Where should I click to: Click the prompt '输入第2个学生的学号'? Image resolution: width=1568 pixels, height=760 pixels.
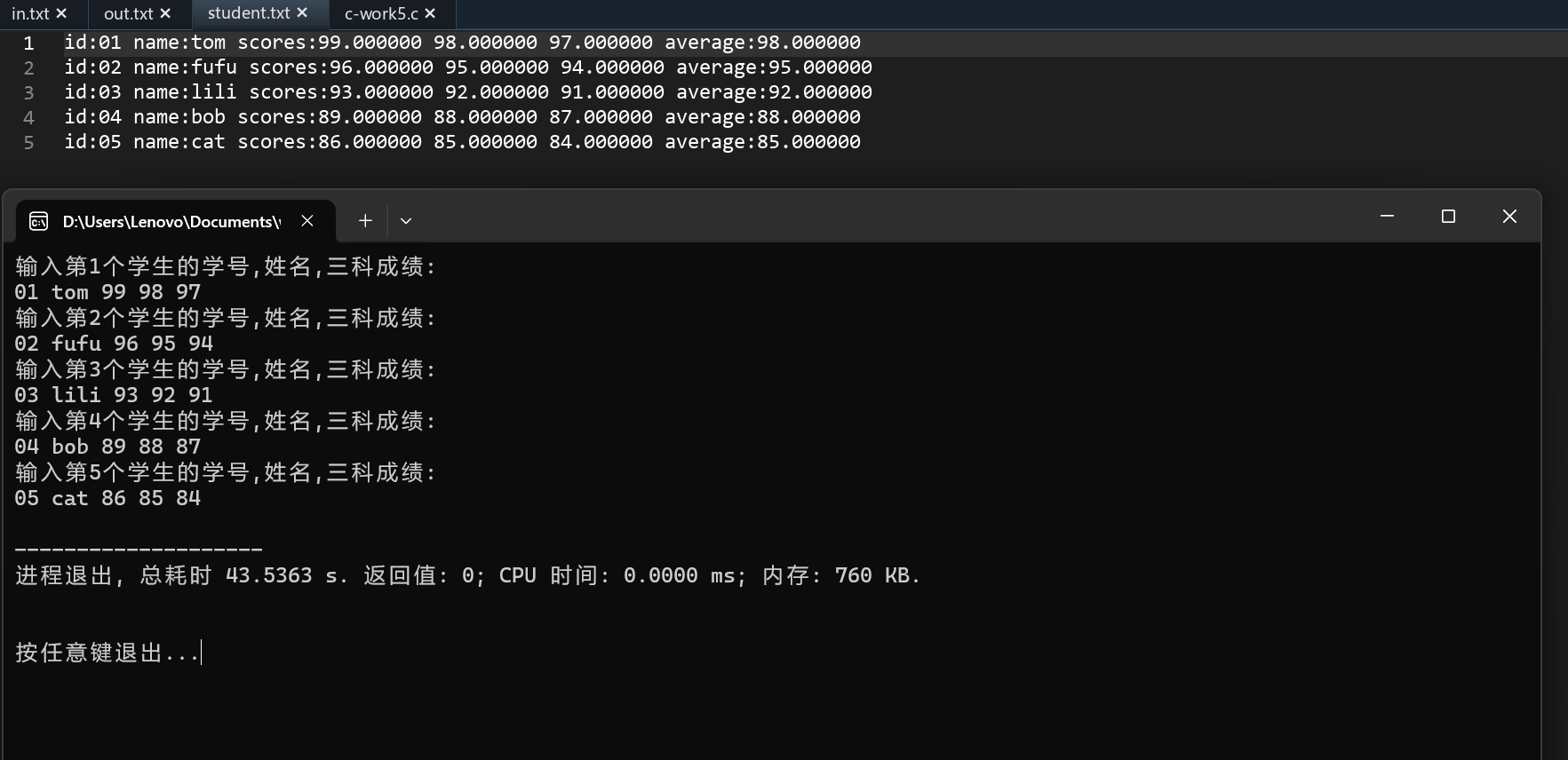click(x=132, y=318)
